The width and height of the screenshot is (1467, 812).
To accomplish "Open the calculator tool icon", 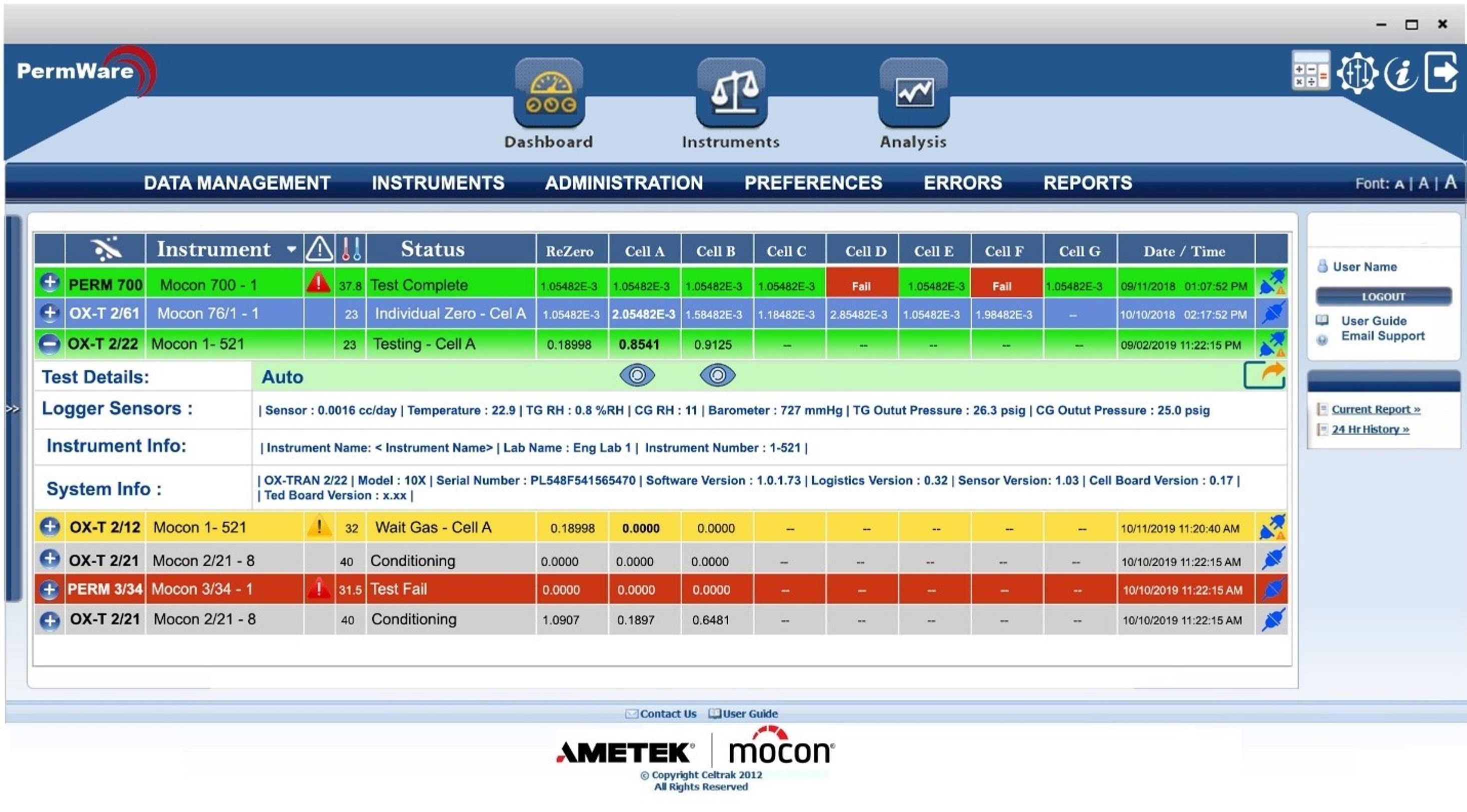I will coord(1310,71).
